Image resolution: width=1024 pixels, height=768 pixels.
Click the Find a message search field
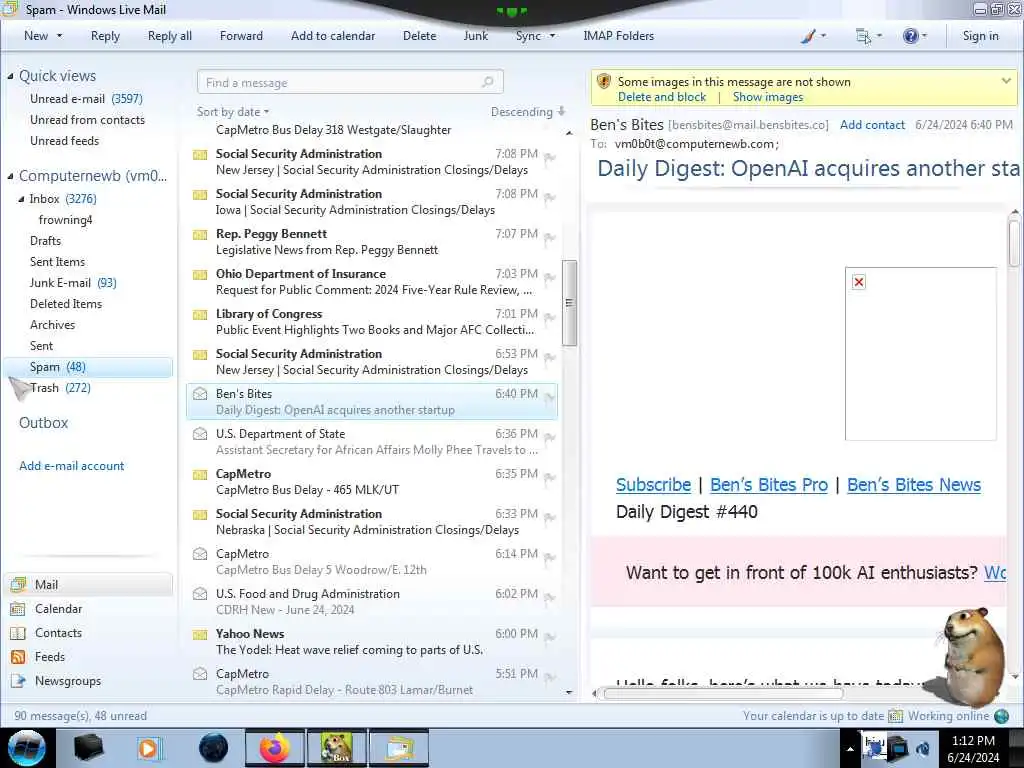coord(350,82)
